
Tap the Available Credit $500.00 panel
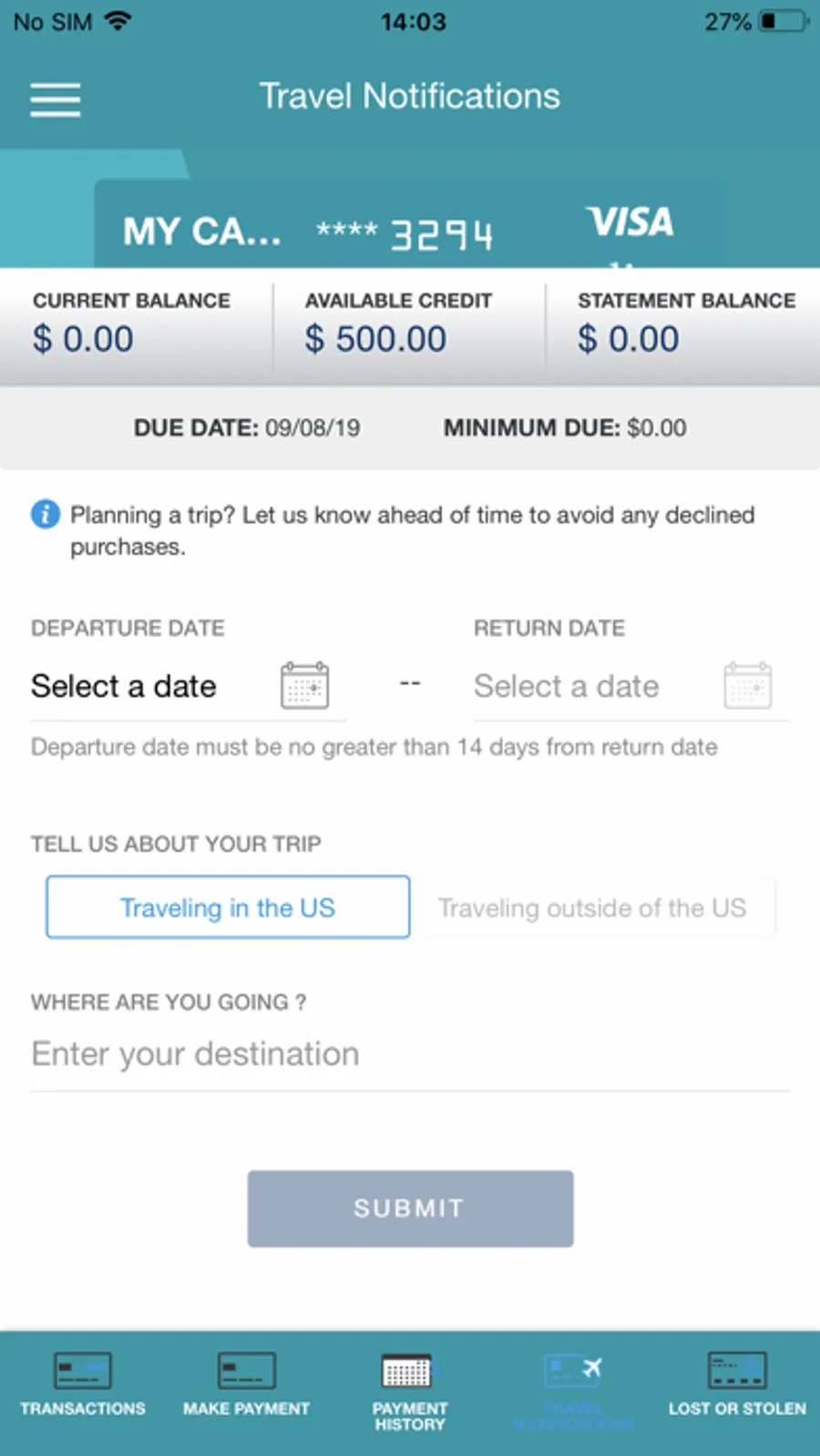pos(409,326)
